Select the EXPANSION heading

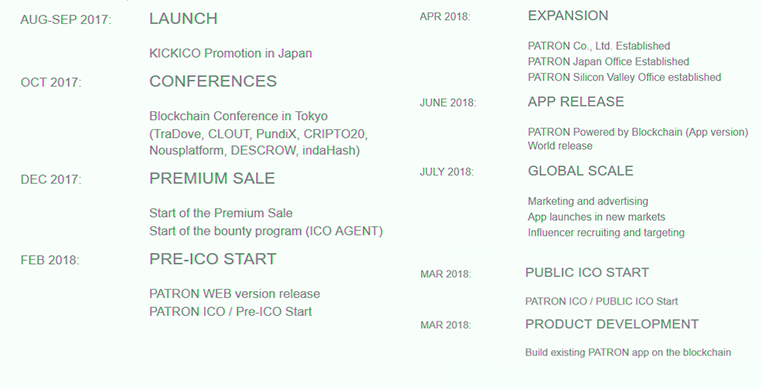568,16
